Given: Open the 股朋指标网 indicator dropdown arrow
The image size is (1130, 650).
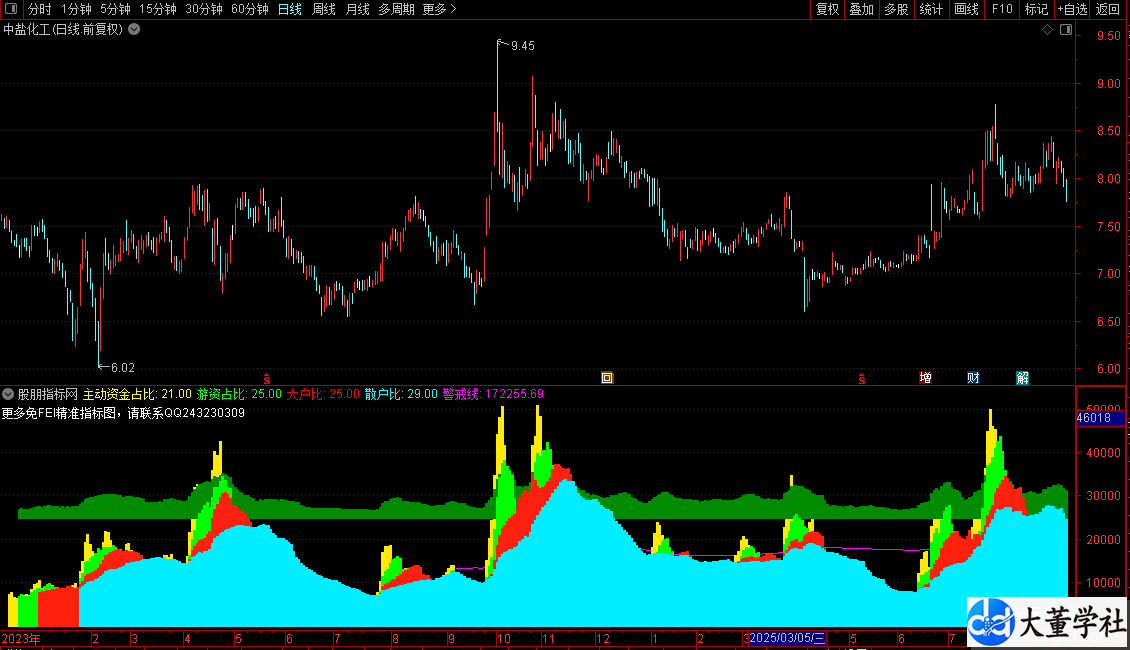Looking at the screenshot, I should click(9, 394).
